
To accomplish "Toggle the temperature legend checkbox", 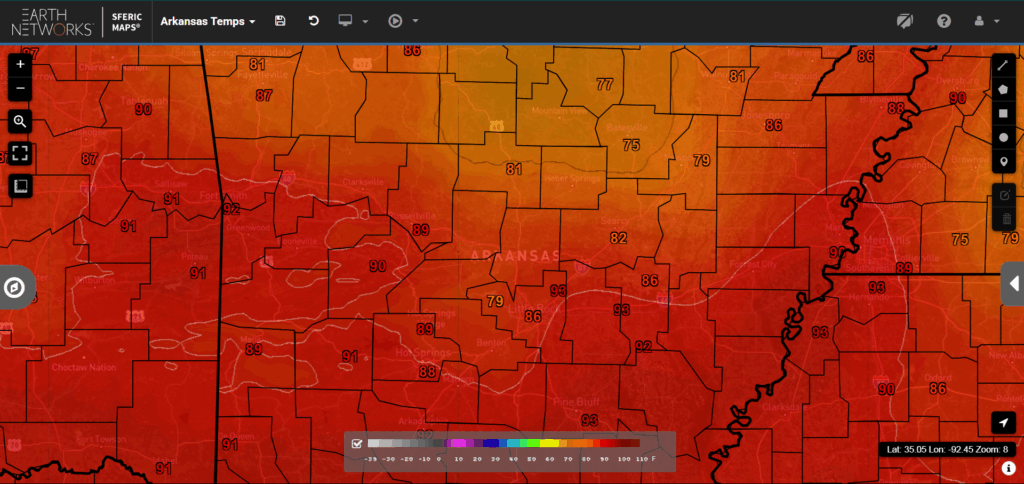I will pyautogui.click(x=357, y=443).
